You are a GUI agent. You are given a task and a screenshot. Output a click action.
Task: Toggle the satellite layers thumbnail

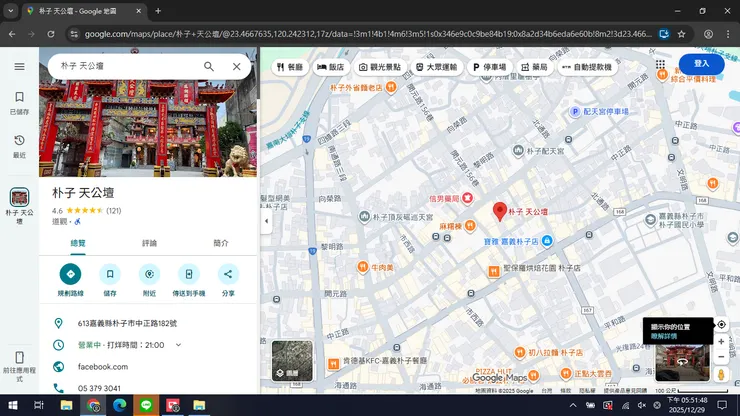[x=292, y=361]
